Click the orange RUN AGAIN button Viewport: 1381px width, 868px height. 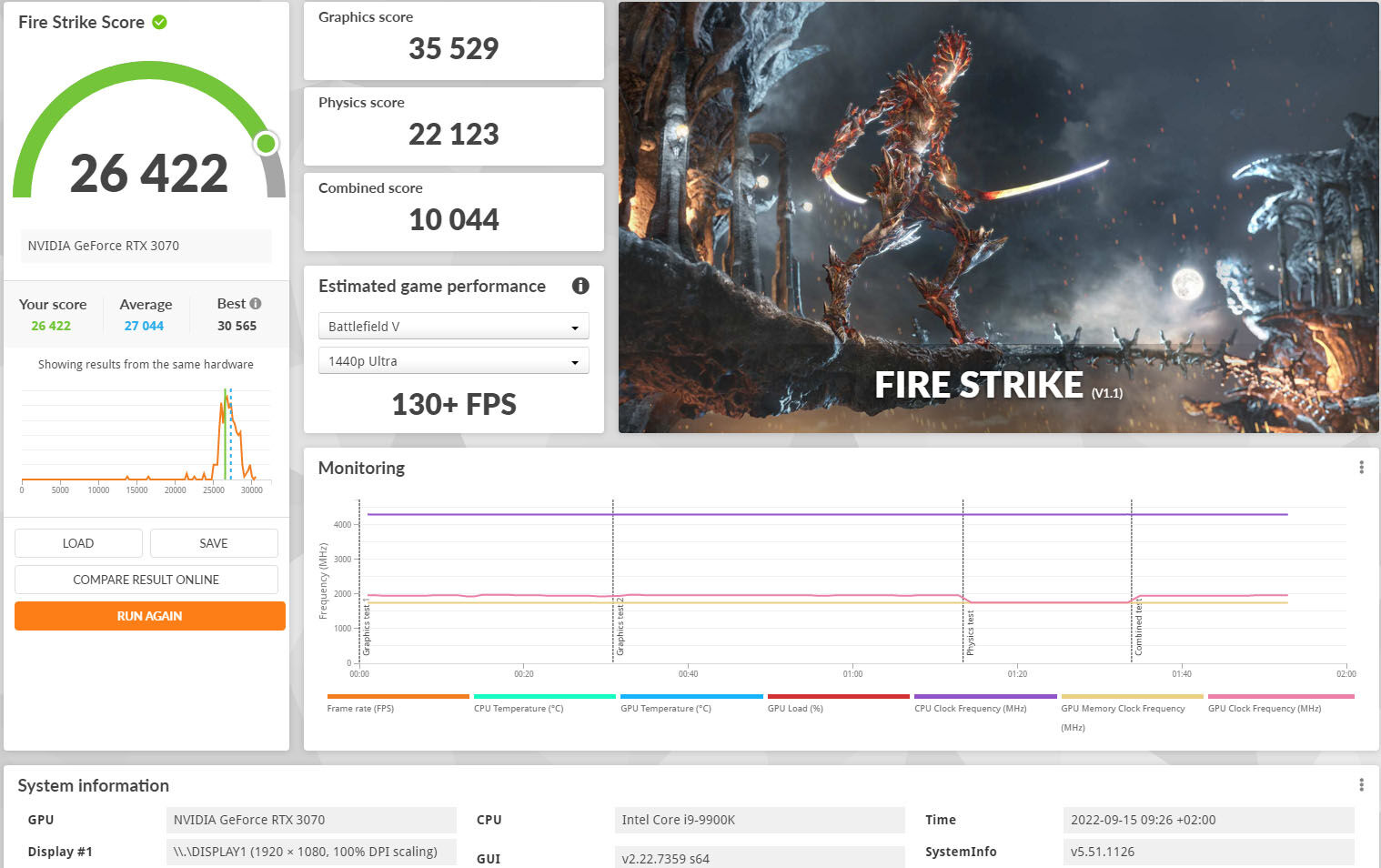(150, 616)
